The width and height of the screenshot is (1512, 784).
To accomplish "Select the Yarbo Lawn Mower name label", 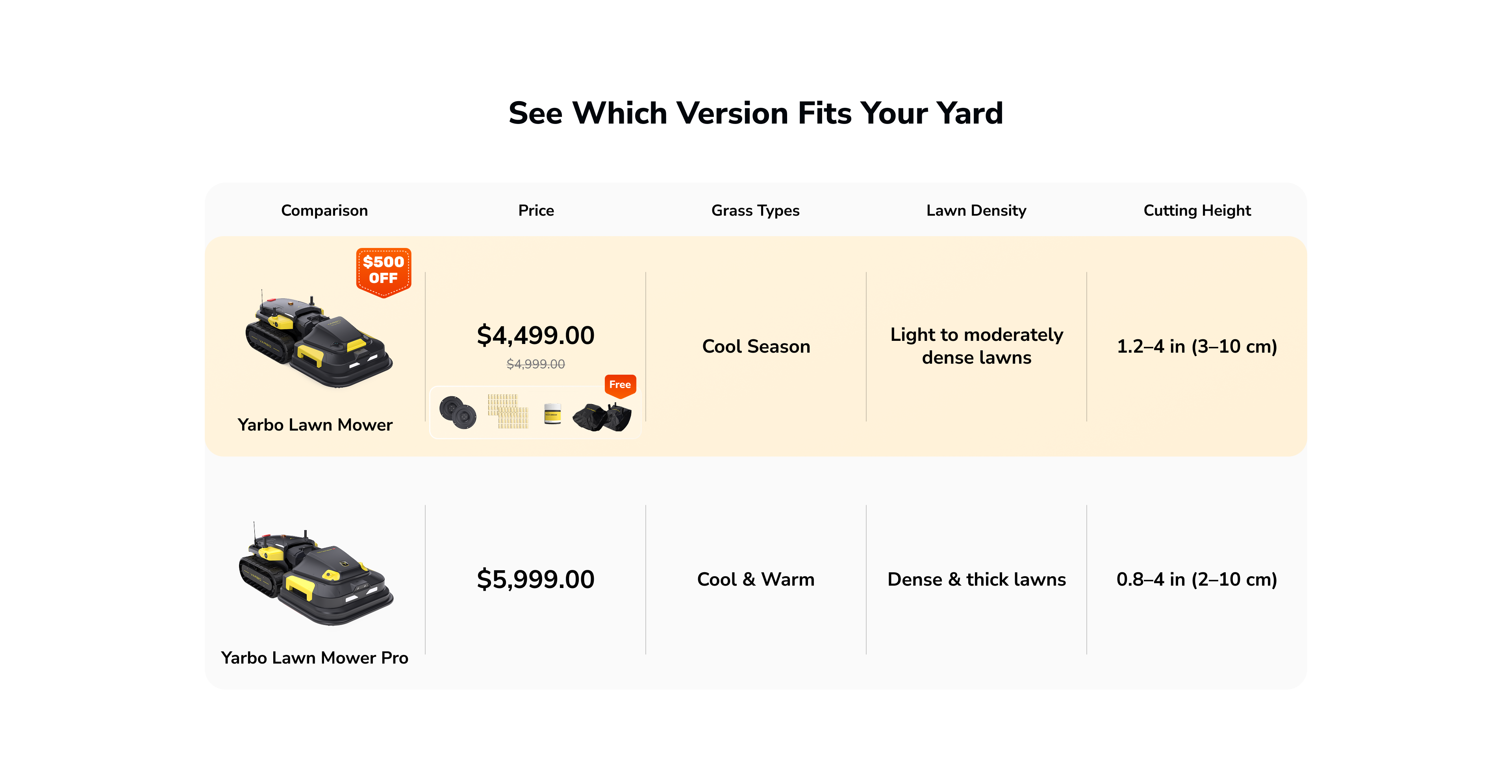I will pos(315,425).
